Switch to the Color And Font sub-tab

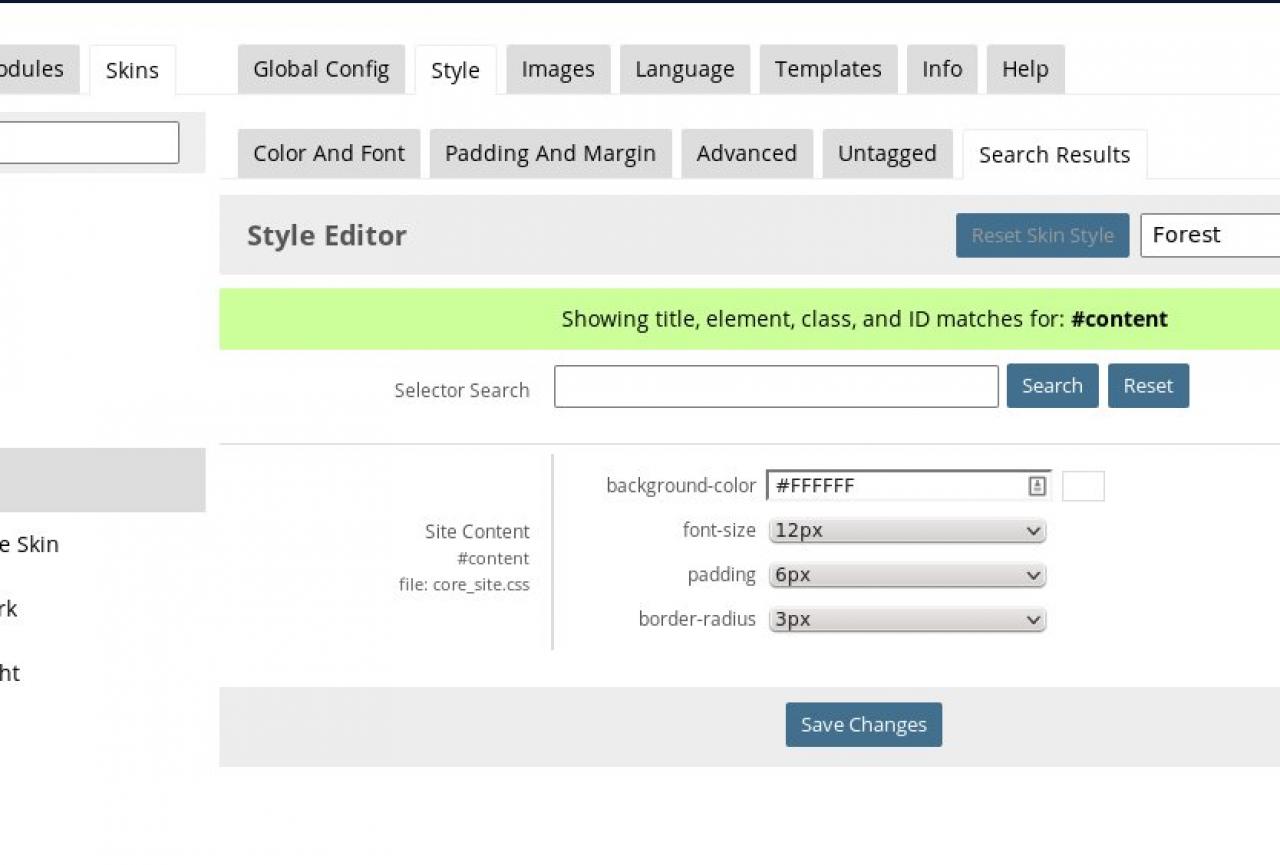pos(329,154)
